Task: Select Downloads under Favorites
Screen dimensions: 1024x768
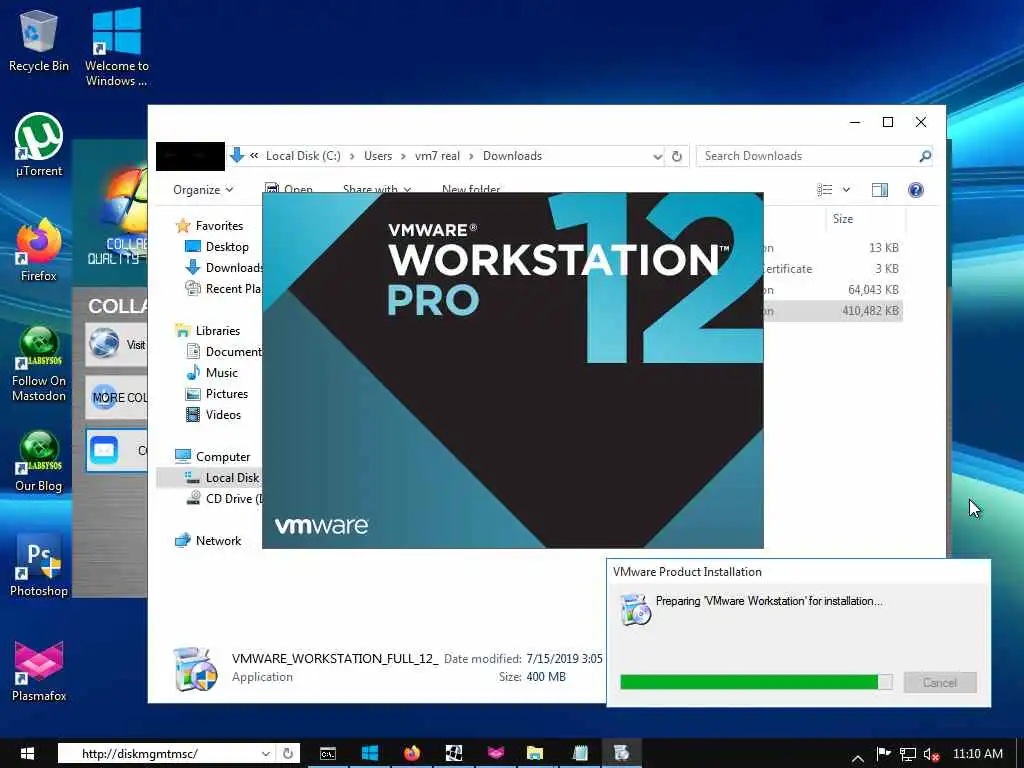Action: (x=223, y=268)
